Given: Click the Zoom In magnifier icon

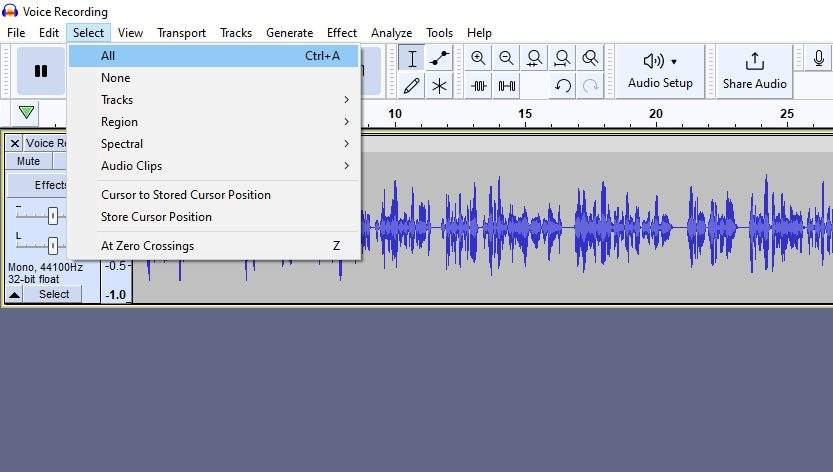Looking at the screenshot, I should click(478, 58).
